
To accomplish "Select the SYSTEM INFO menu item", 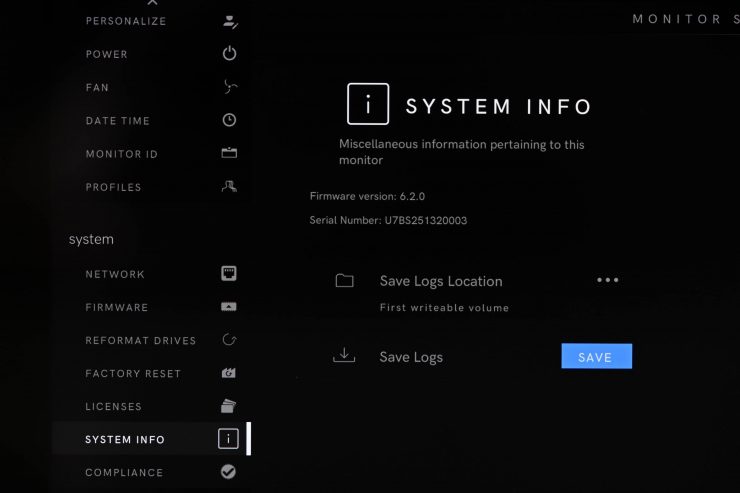I will coord(125,439).
